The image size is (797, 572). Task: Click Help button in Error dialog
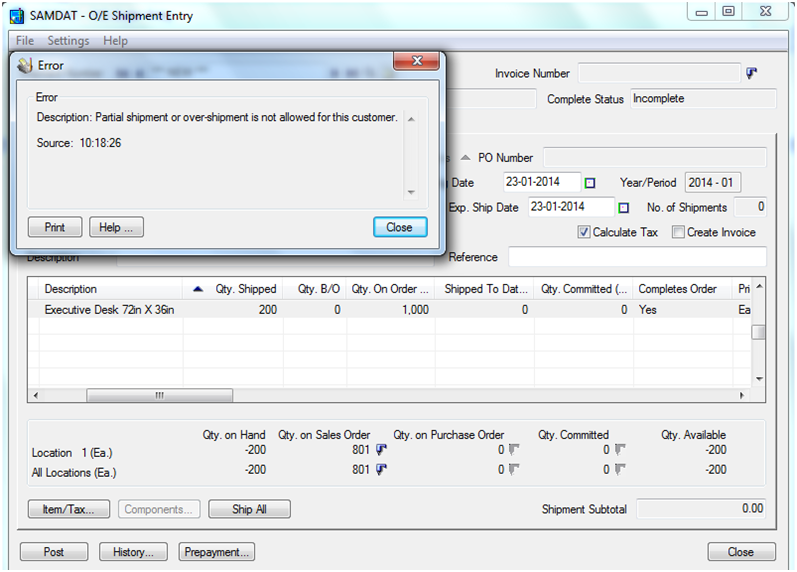[x=116, y=227]
